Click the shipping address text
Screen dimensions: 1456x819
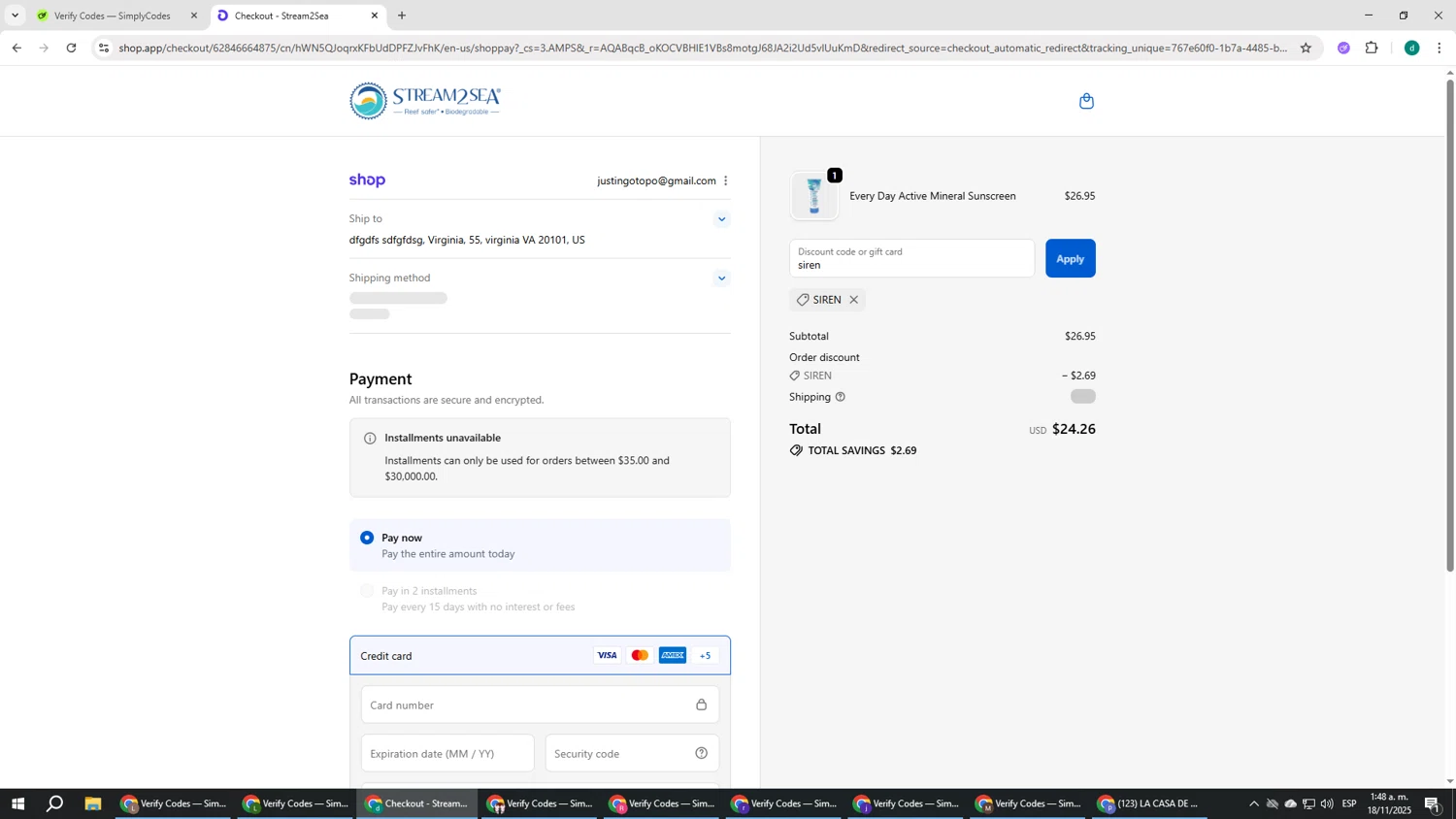coord(467,240)
